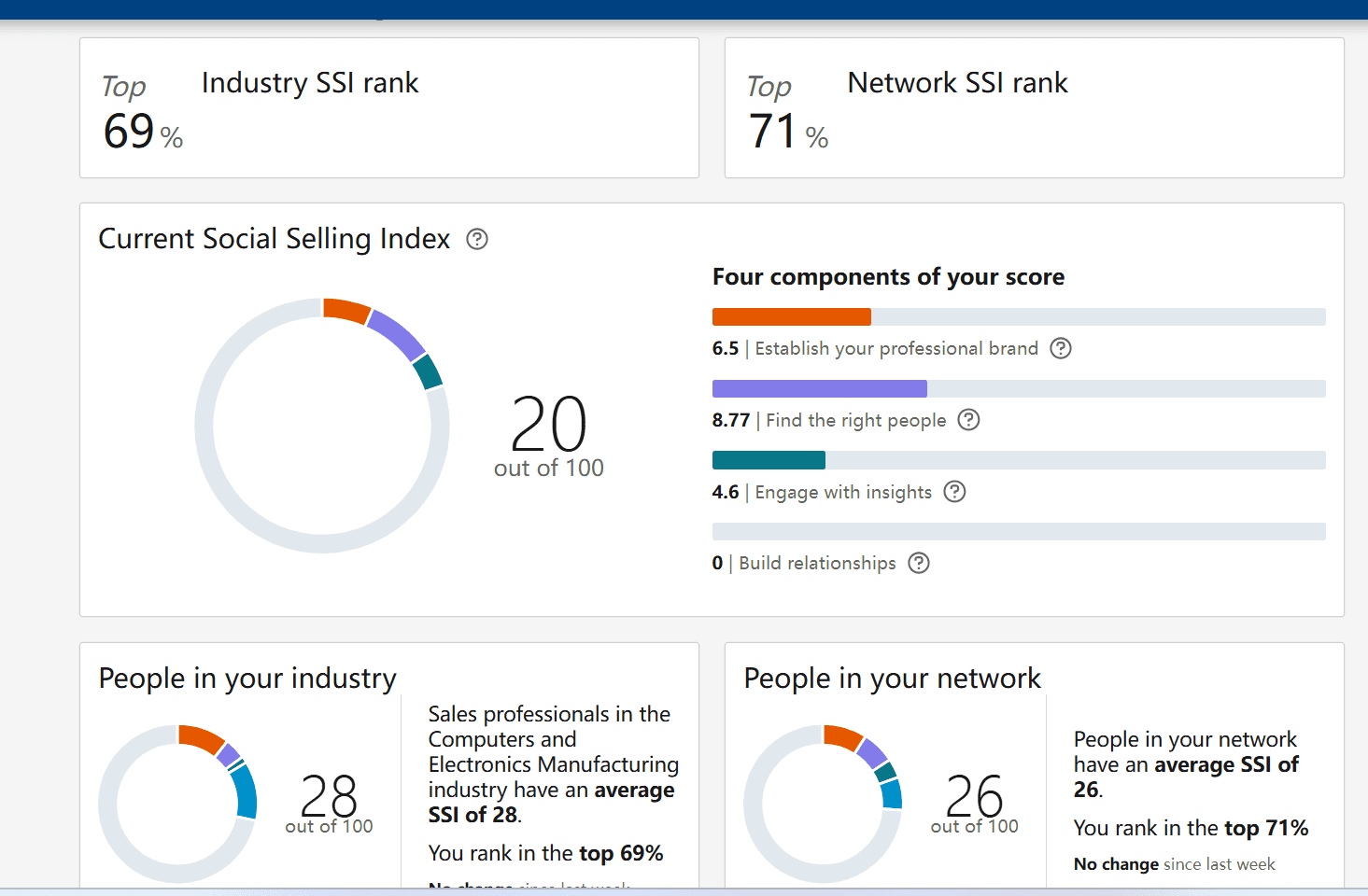Click Engage with insights label
1368x896 pixels.
pyautogui.click(x=843, y=492)
